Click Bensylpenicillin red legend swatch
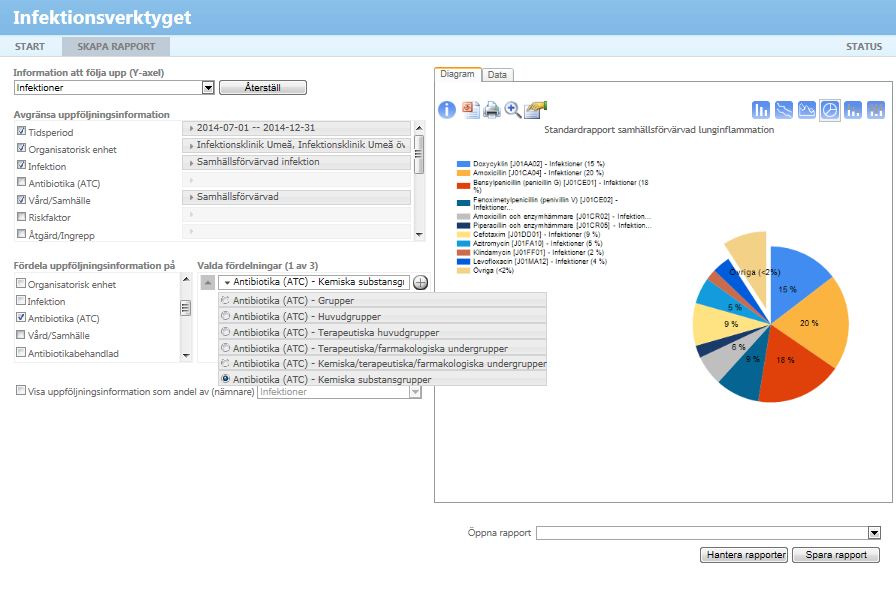The image size is (896, 610). point(463,186)
